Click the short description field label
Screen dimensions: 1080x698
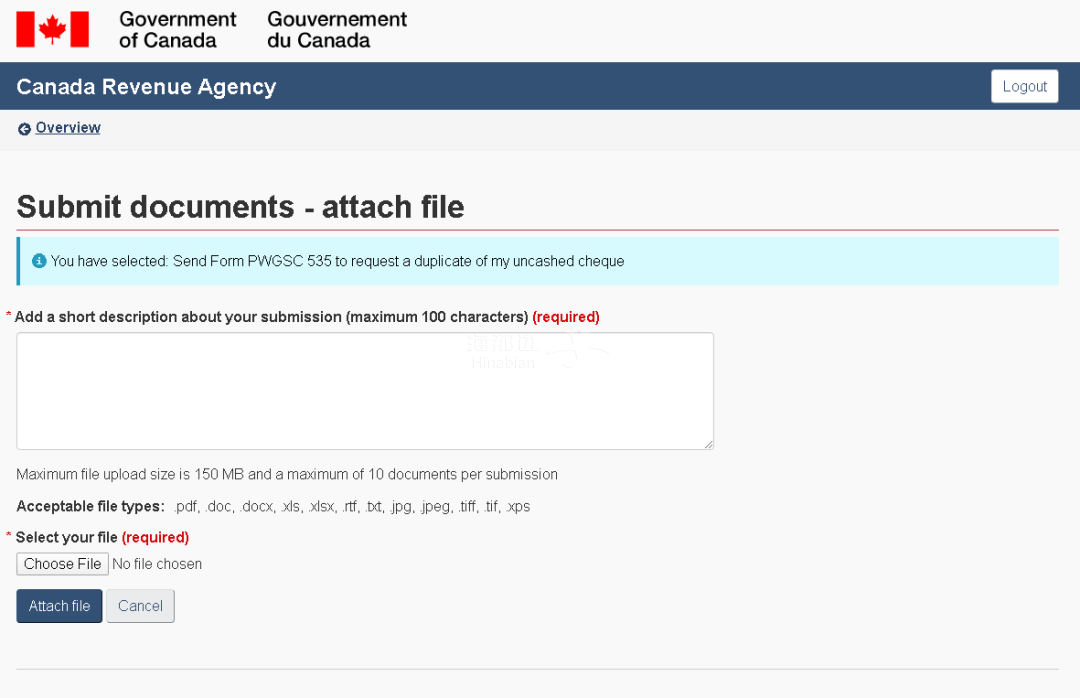(307, 317)
